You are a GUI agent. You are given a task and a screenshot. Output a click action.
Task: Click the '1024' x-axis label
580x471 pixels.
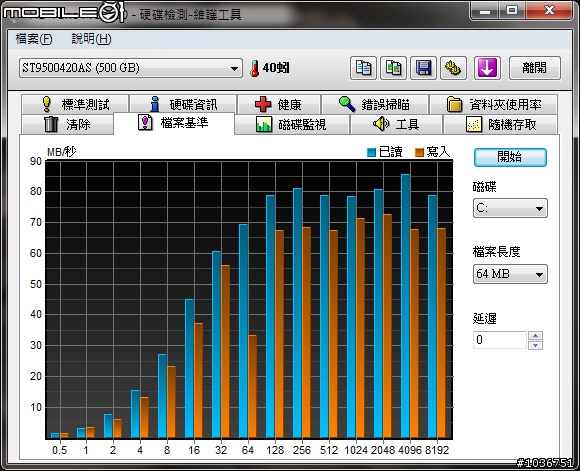356,450
